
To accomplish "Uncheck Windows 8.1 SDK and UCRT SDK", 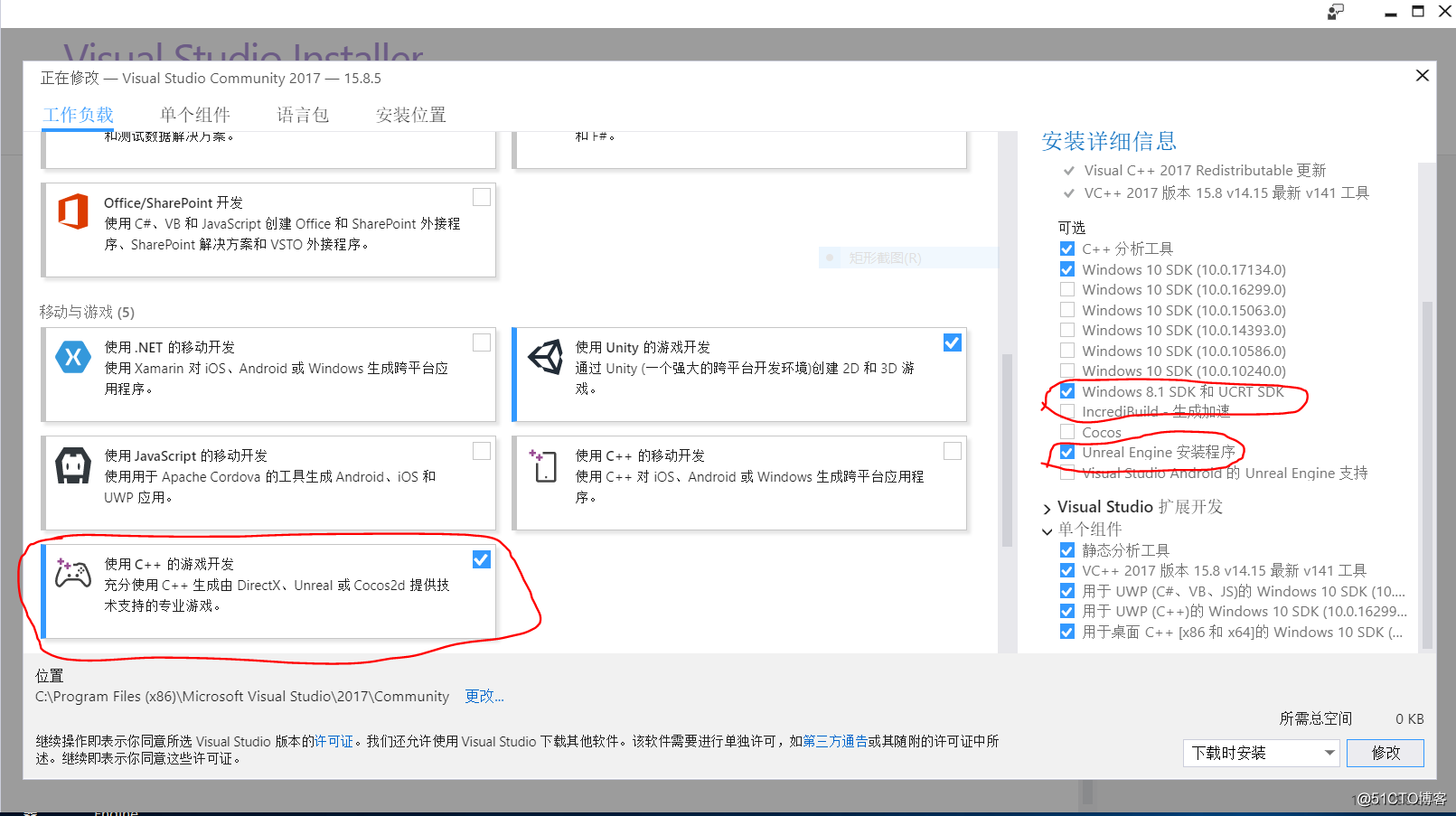I will coord(1067,391).
